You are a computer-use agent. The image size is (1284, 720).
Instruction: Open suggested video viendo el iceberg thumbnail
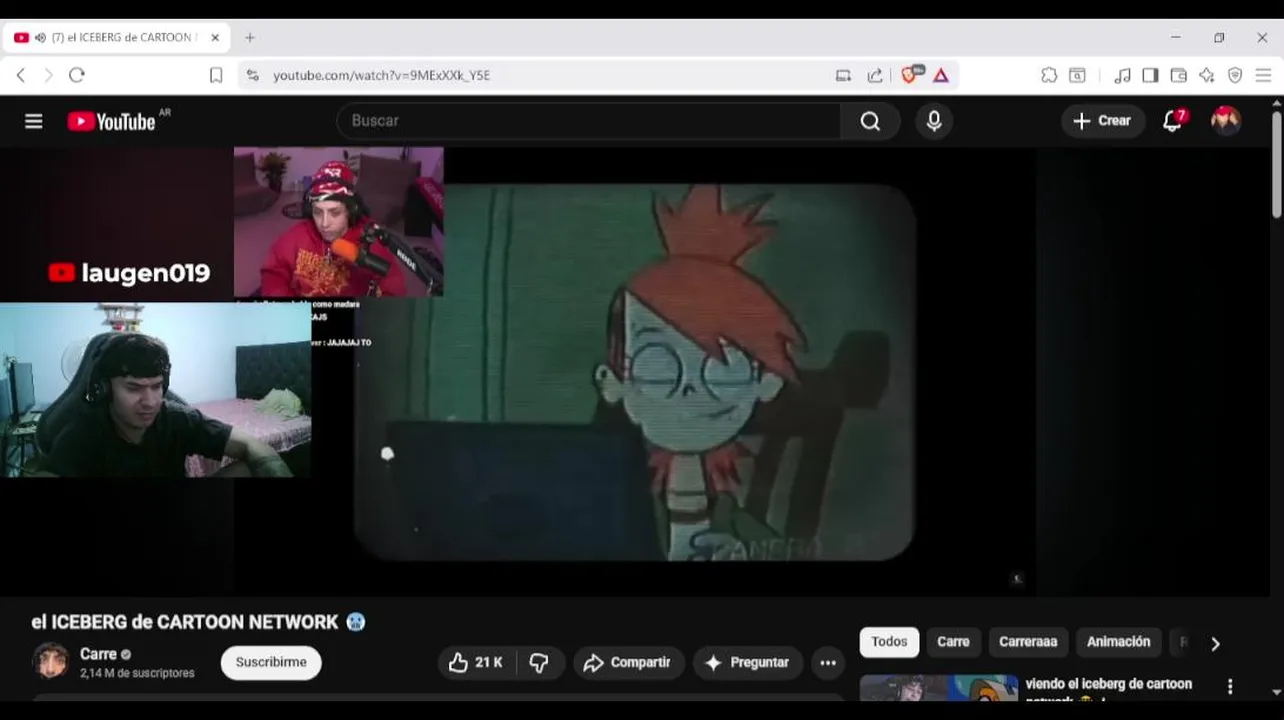point(939,688)
